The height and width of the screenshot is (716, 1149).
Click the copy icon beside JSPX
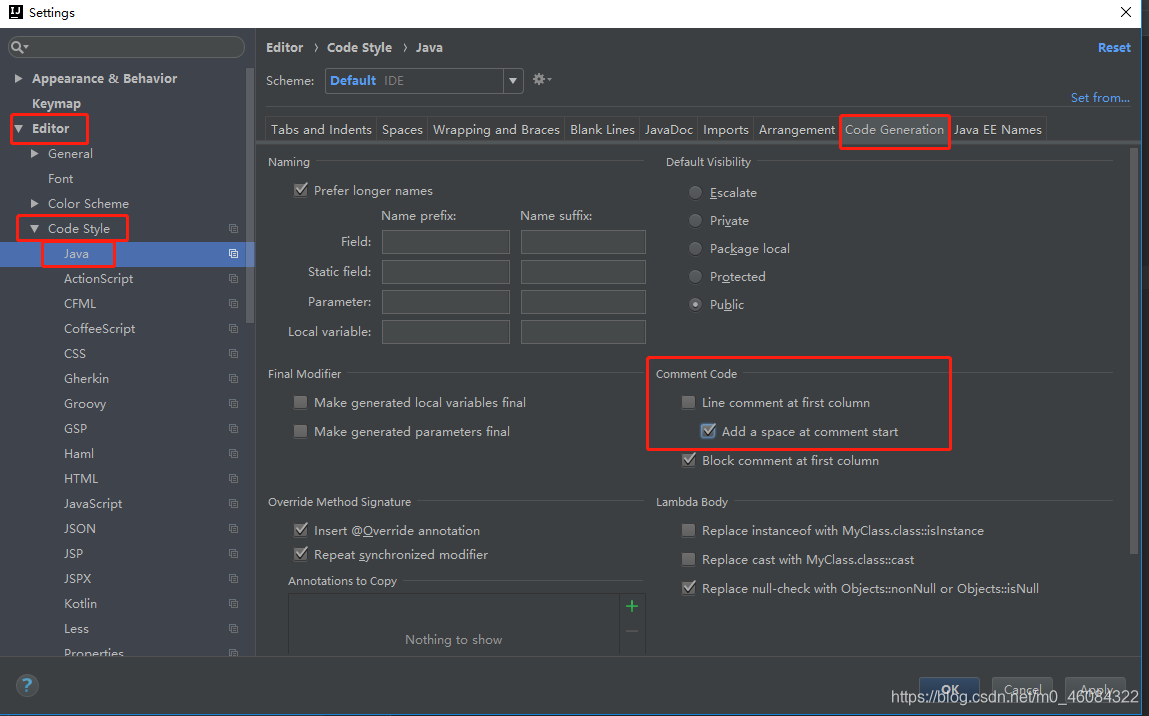point(233,578)
